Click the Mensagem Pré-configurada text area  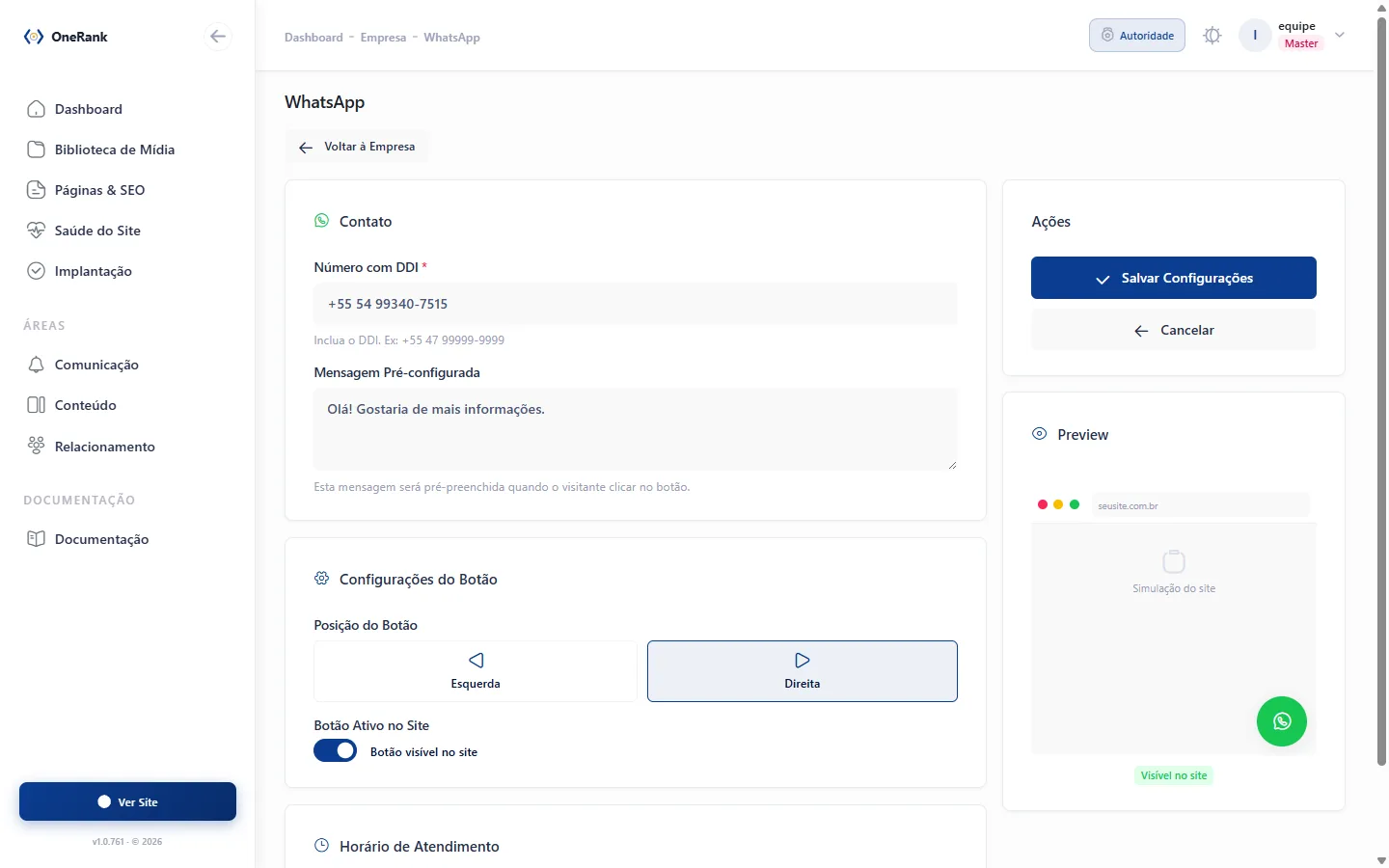(x=636, y=429)
